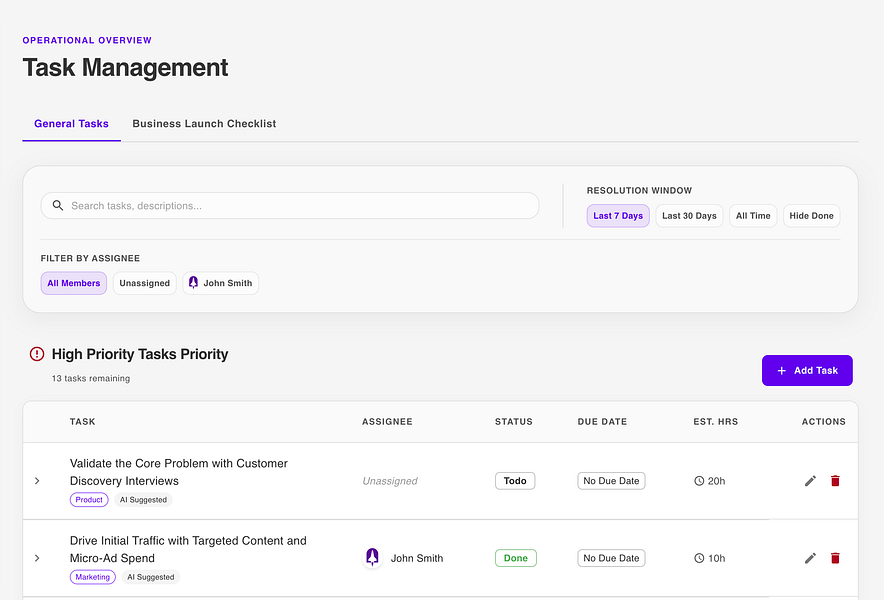884x600 pixels.
Task: Switch to the General Tasks tab
Action: click(x=72, y=123)
